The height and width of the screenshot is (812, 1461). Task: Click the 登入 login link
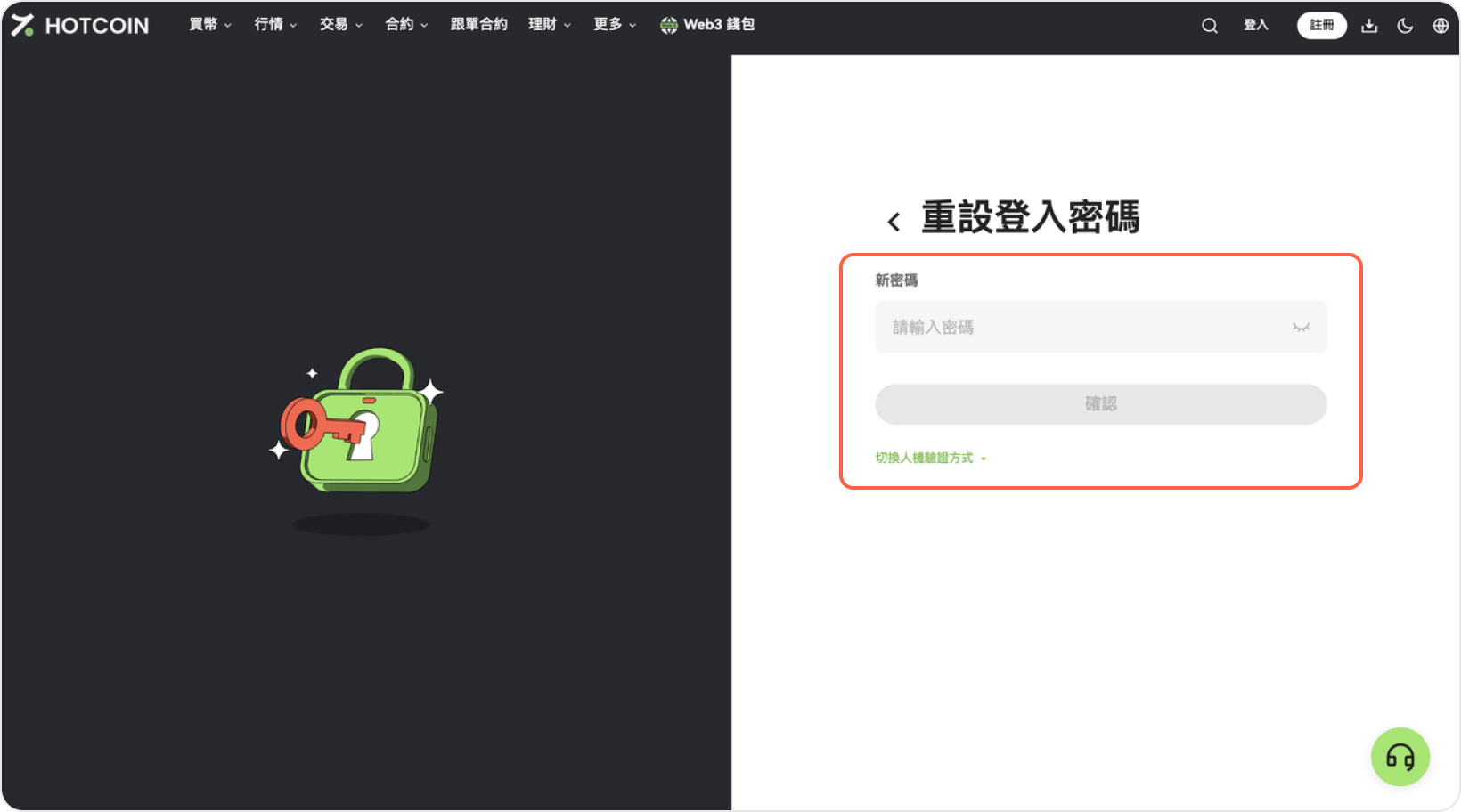[1255, 25]
